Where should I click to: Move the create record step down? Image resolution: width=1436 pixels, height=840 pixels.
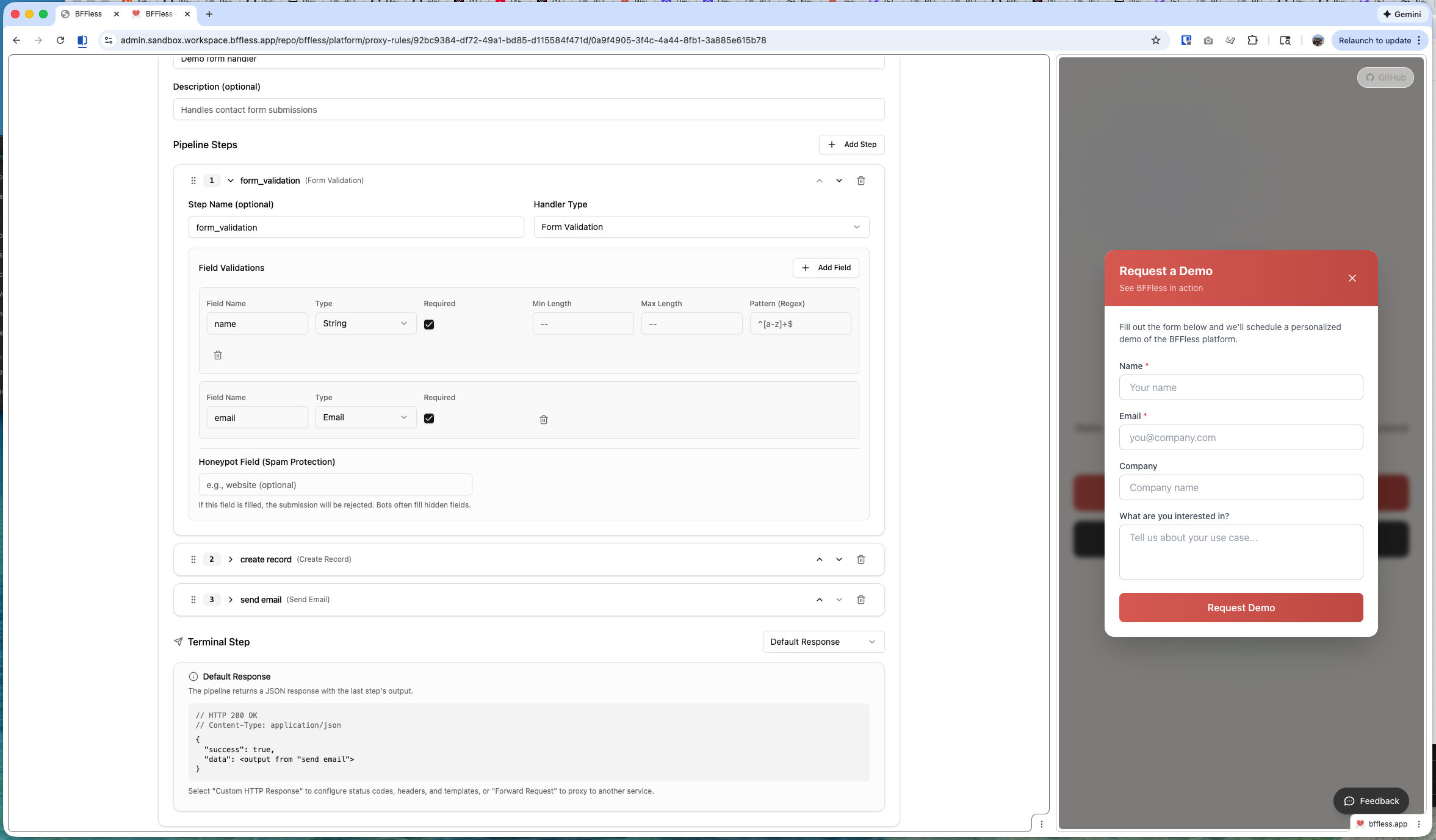pyautogui.click(x=839, y=559)
